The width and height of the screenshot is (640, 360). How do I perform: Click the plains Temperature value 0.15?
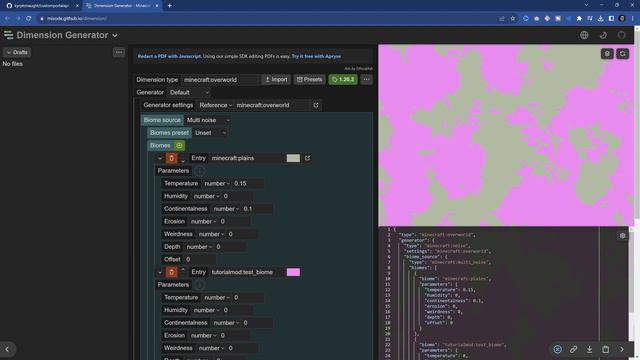[x=247, y=184]
